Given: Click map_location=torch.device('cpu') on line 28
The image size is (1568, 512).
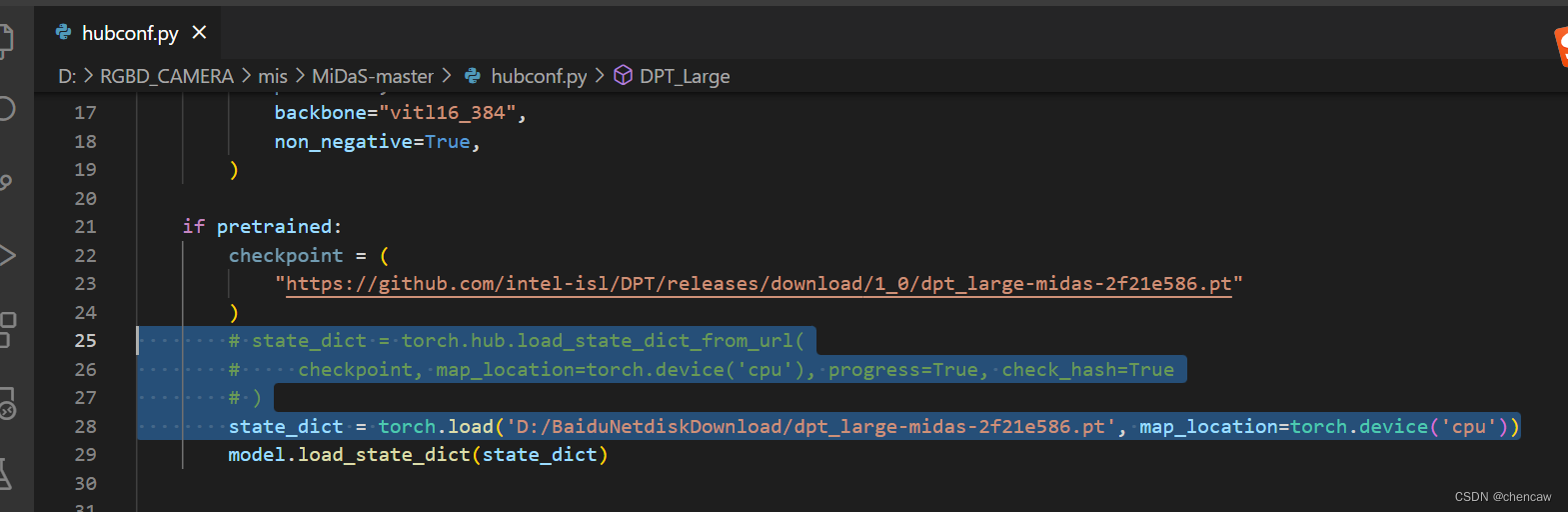Looking at the screenshot, I should point(1324,427).
